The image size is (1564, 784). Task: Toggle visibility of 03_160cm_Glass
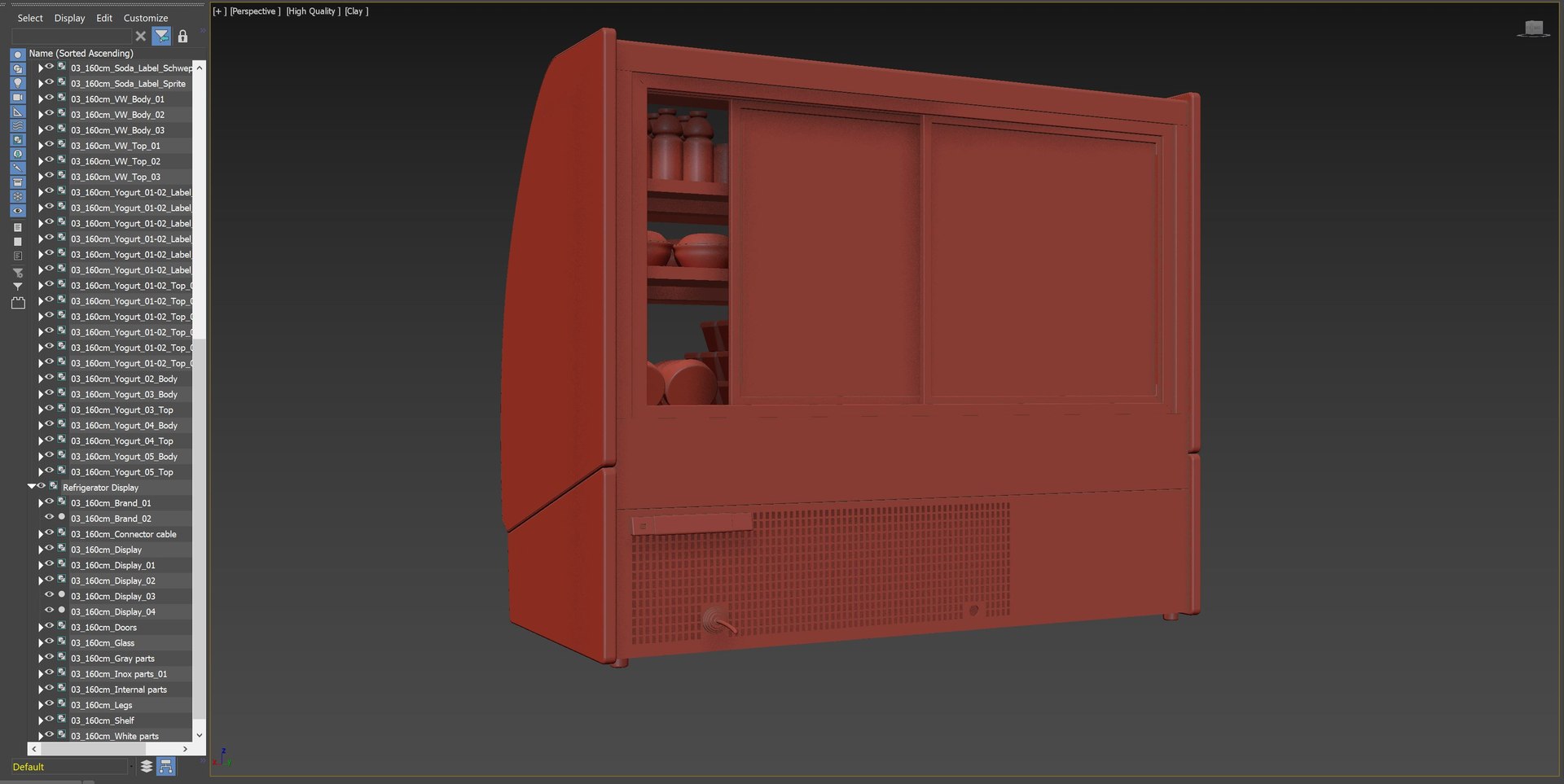(49, 641)
